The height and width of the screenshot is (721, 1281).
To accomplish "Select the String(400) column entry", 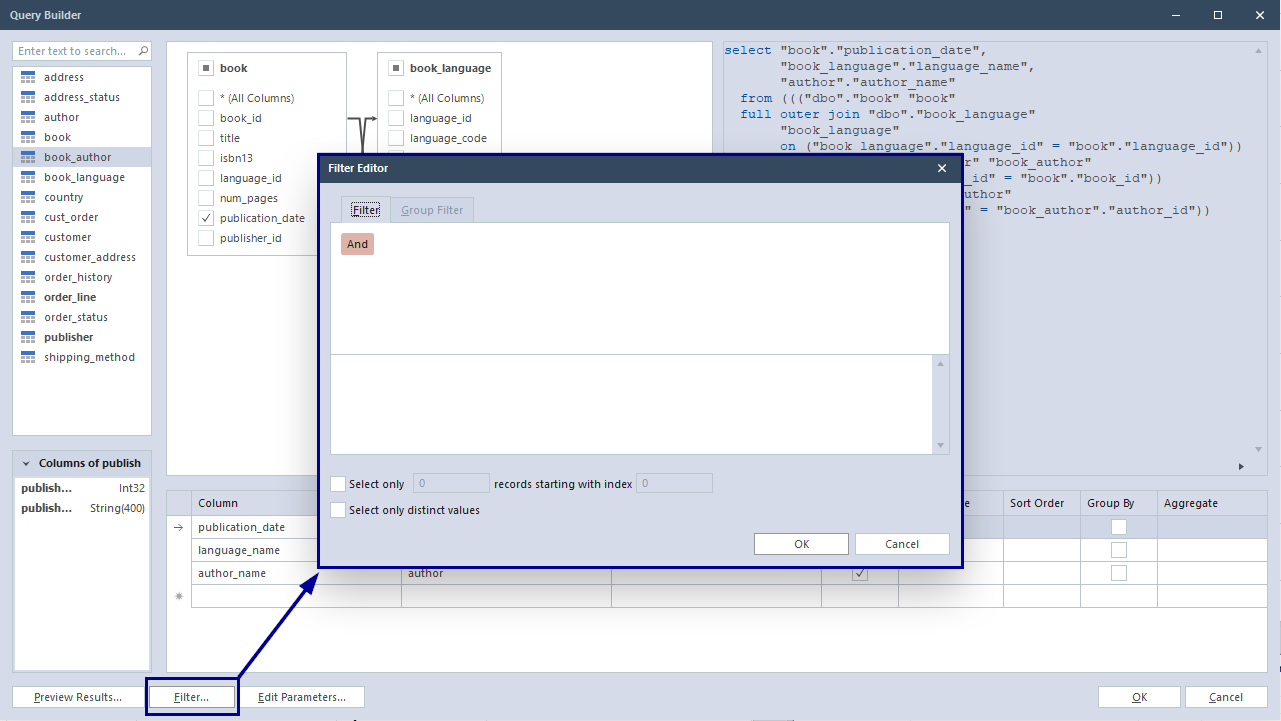I will pos(83,508).
